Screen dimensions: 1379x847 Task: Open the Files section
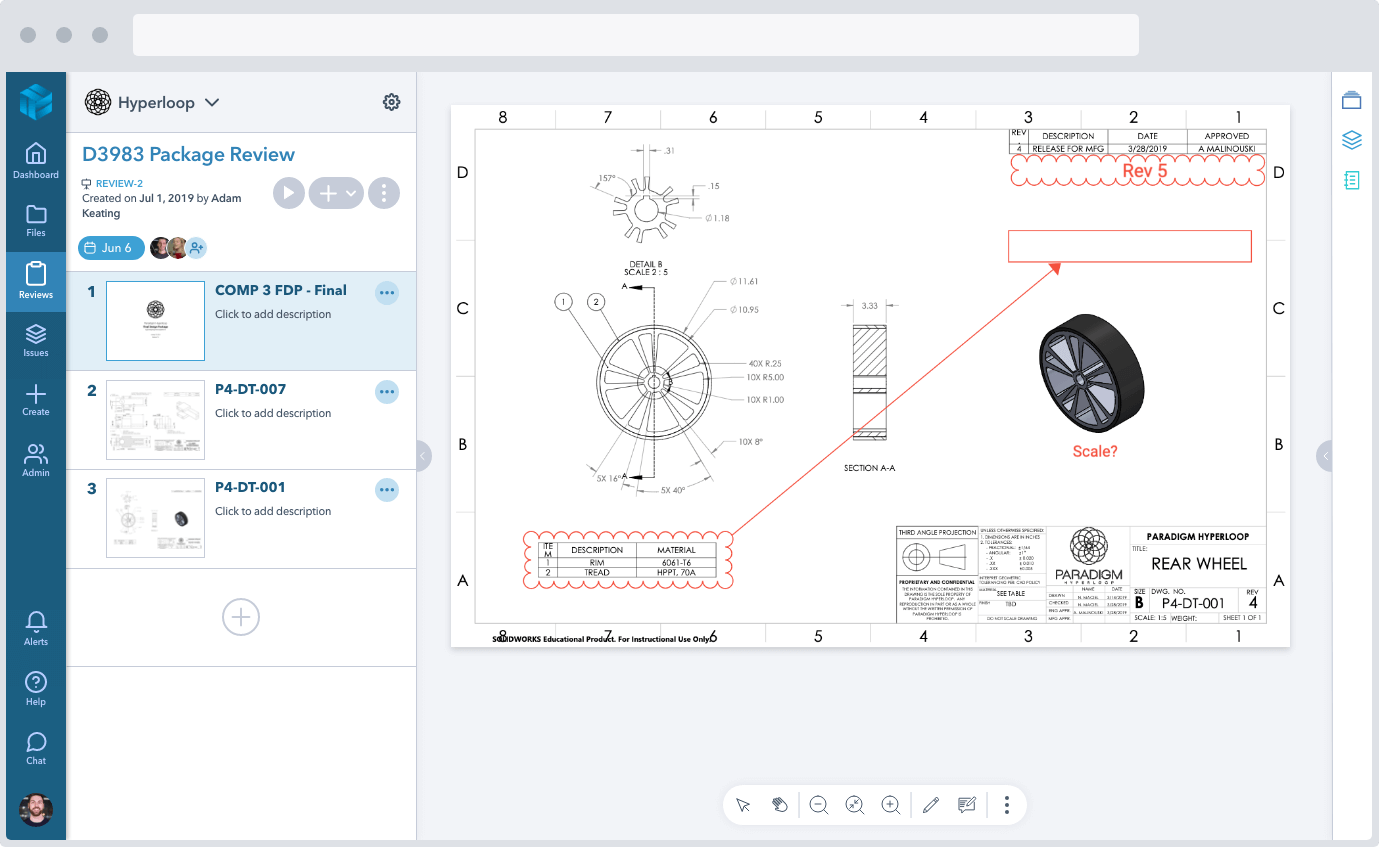pos(36,220)
